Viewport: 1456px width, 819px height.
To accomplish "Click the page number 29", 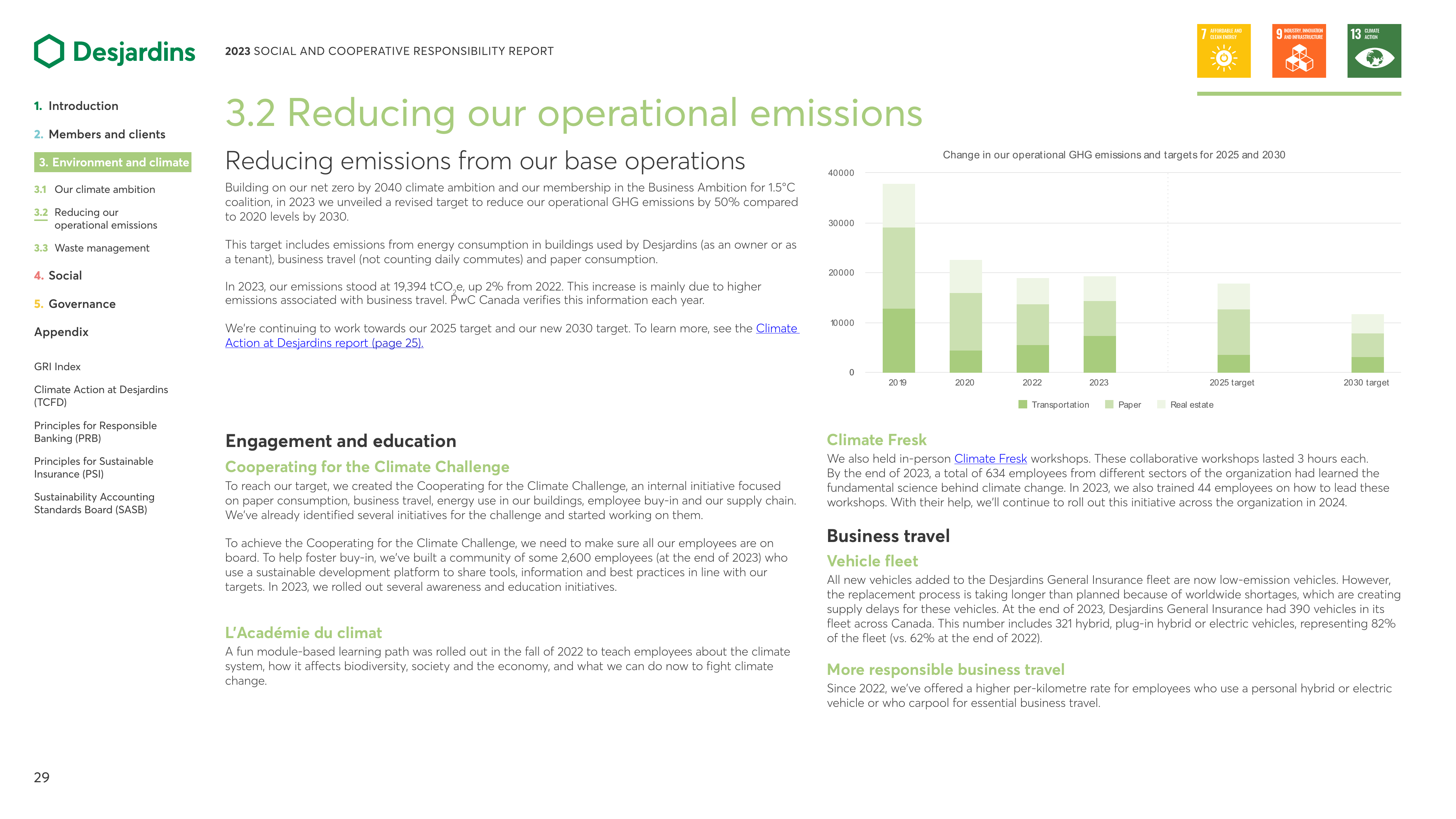I will (x=42, y=778).
